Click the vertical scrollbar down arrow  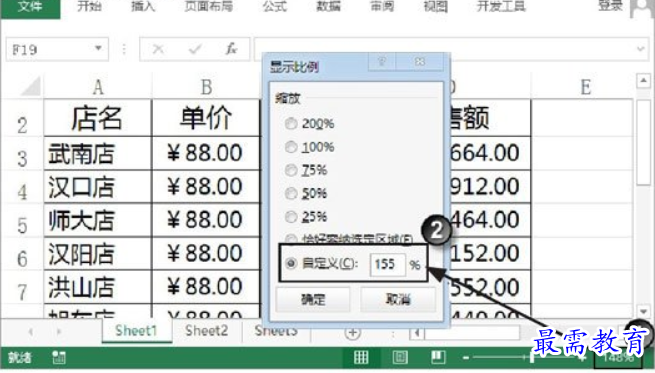643,312
